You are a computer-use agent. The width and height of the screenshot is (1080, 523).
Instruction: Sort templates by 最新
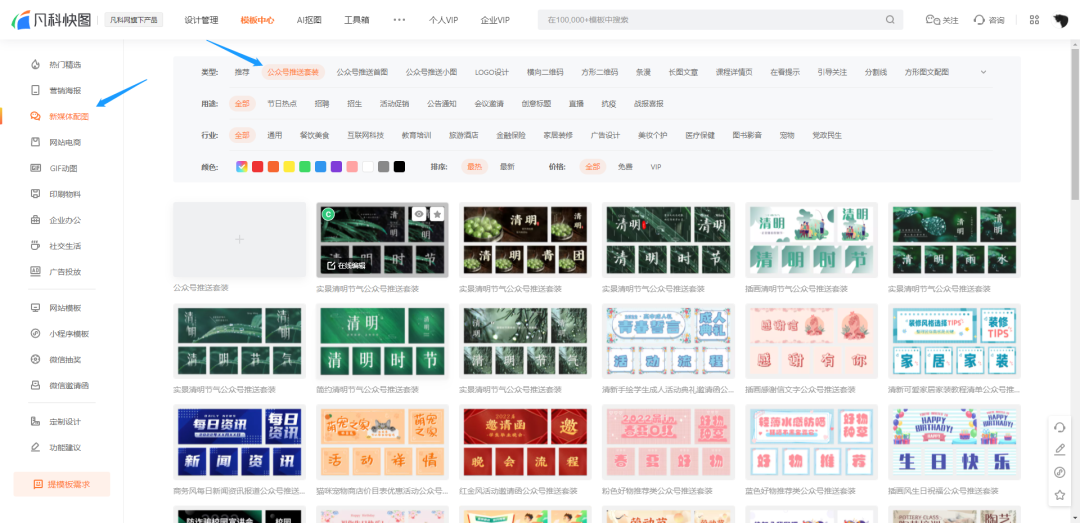[507, 167]
